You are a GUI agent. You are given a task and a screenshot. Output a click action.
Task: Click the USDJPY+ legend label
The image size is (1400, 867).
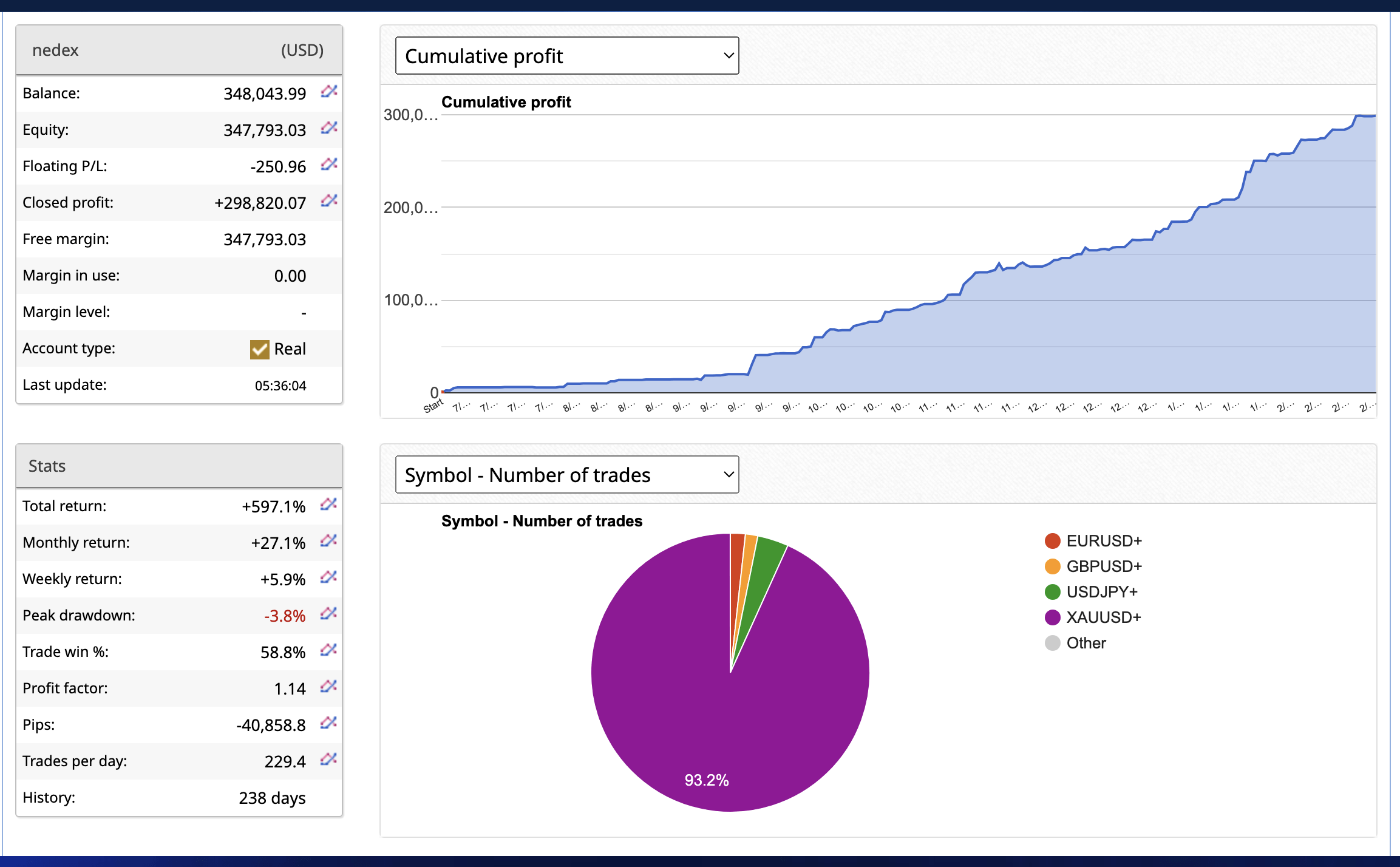tap(1101, 592)
